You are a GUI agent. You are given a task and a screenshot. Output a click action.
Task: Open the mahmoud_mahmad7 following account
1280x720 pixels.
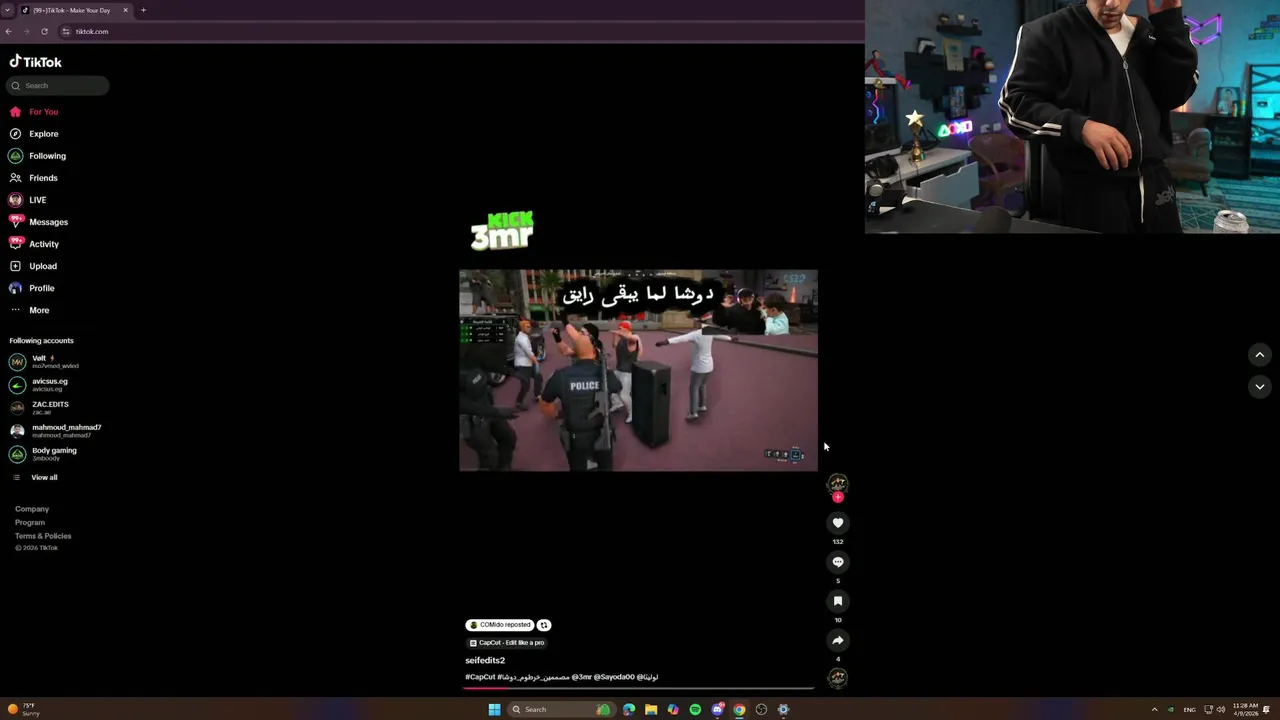coord(55,431)
